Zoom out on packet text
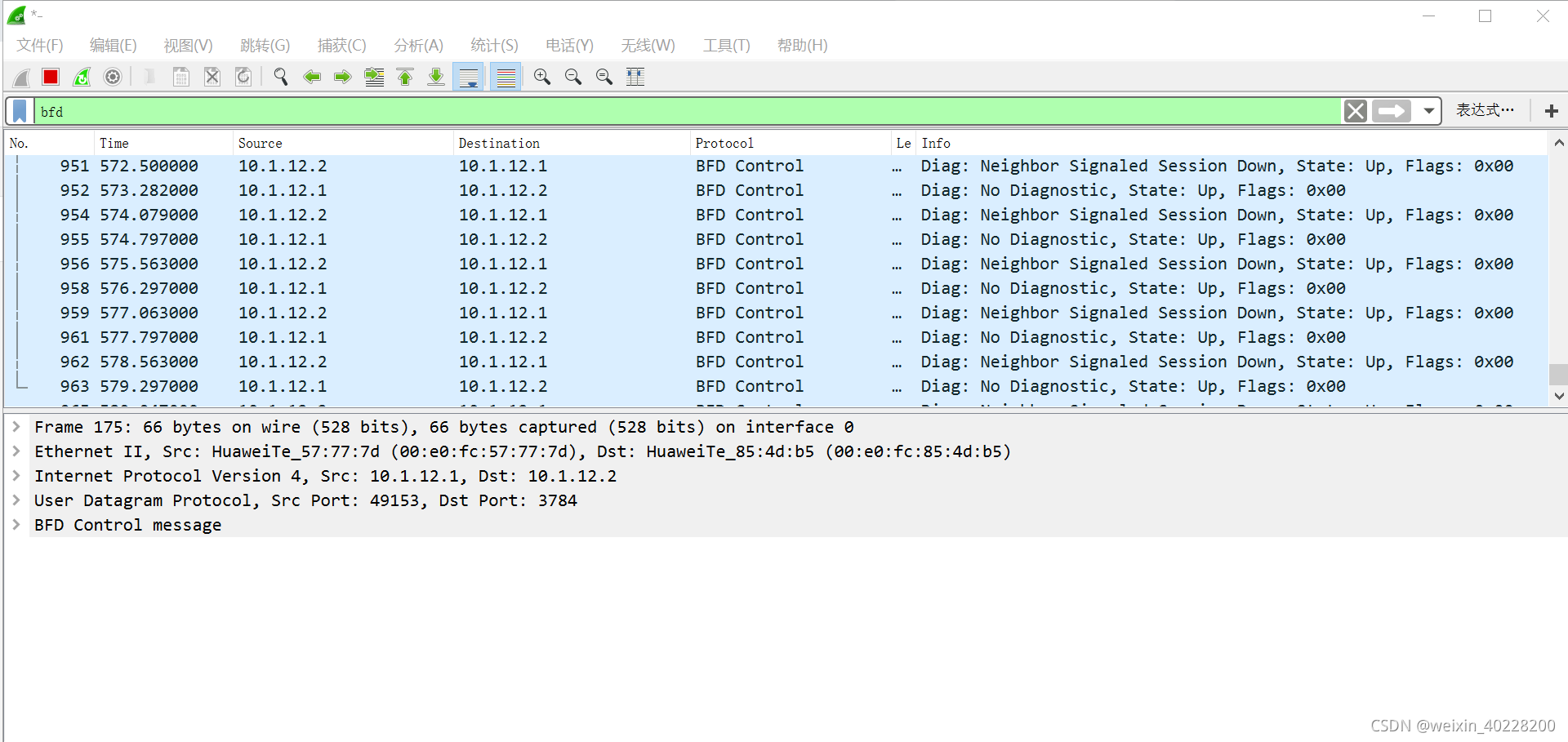 tap(573, 77)
